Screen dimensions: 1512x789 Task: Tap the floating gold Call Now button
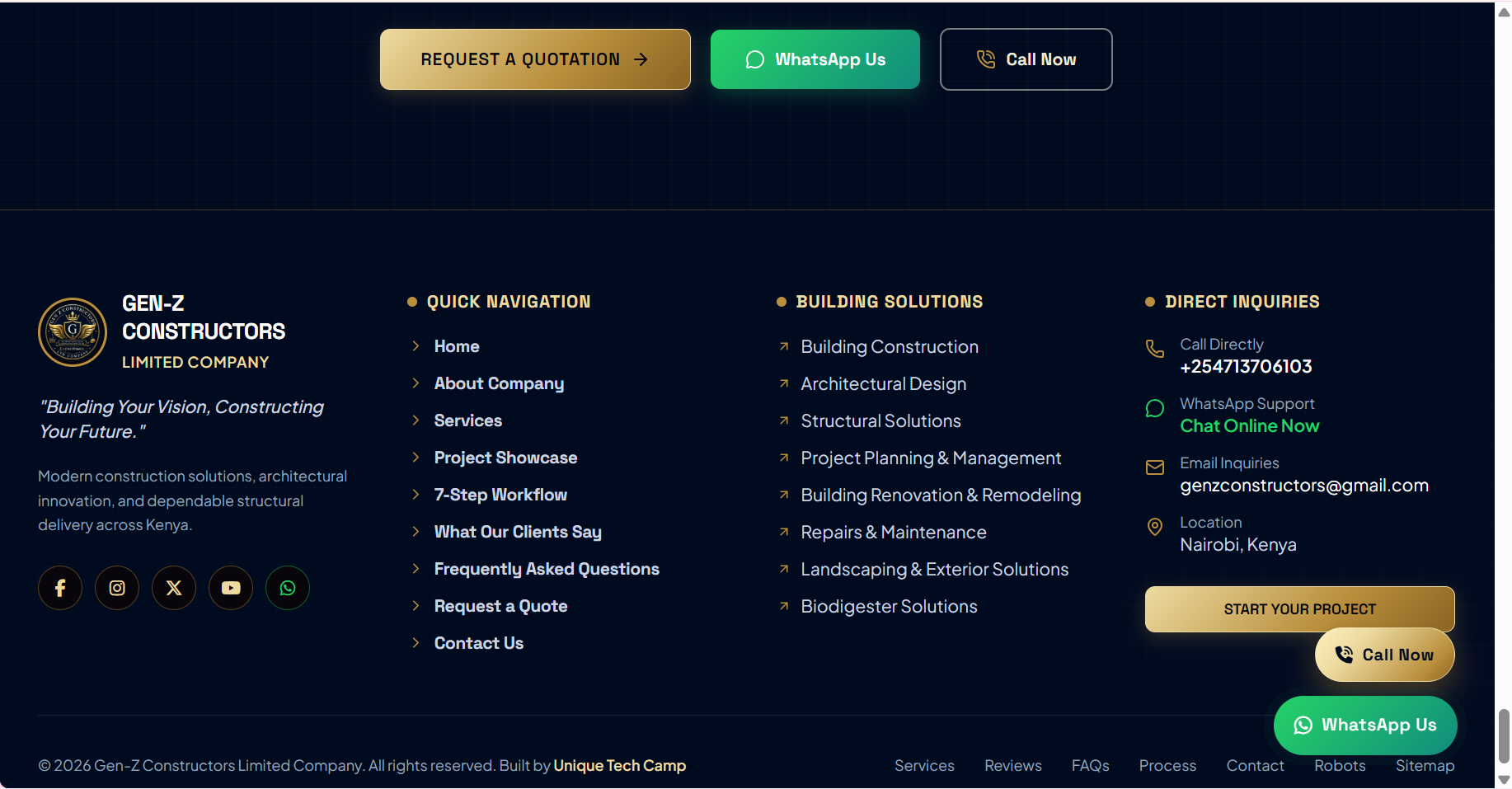(1385, 655)
